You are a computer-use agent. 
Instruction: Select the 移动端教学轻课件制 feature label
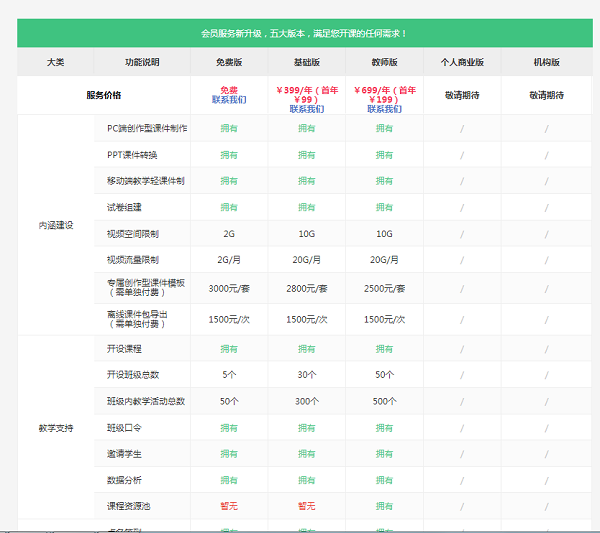point(146,181)
